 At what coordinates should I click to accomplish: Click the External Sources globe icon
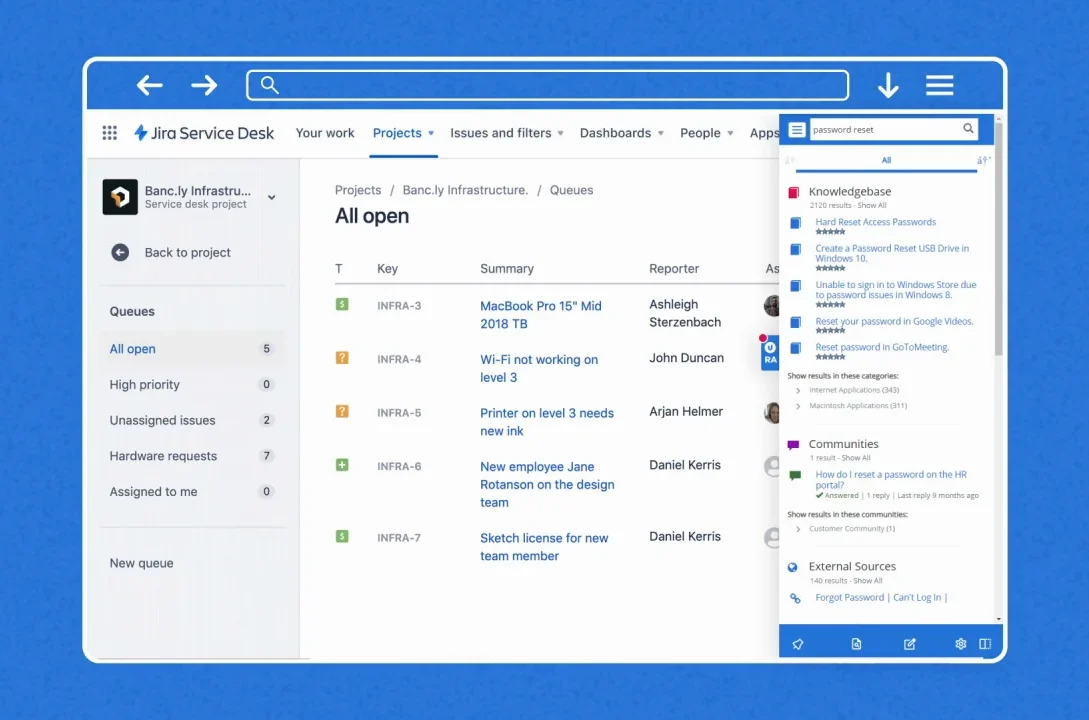(x=792, y=567)
